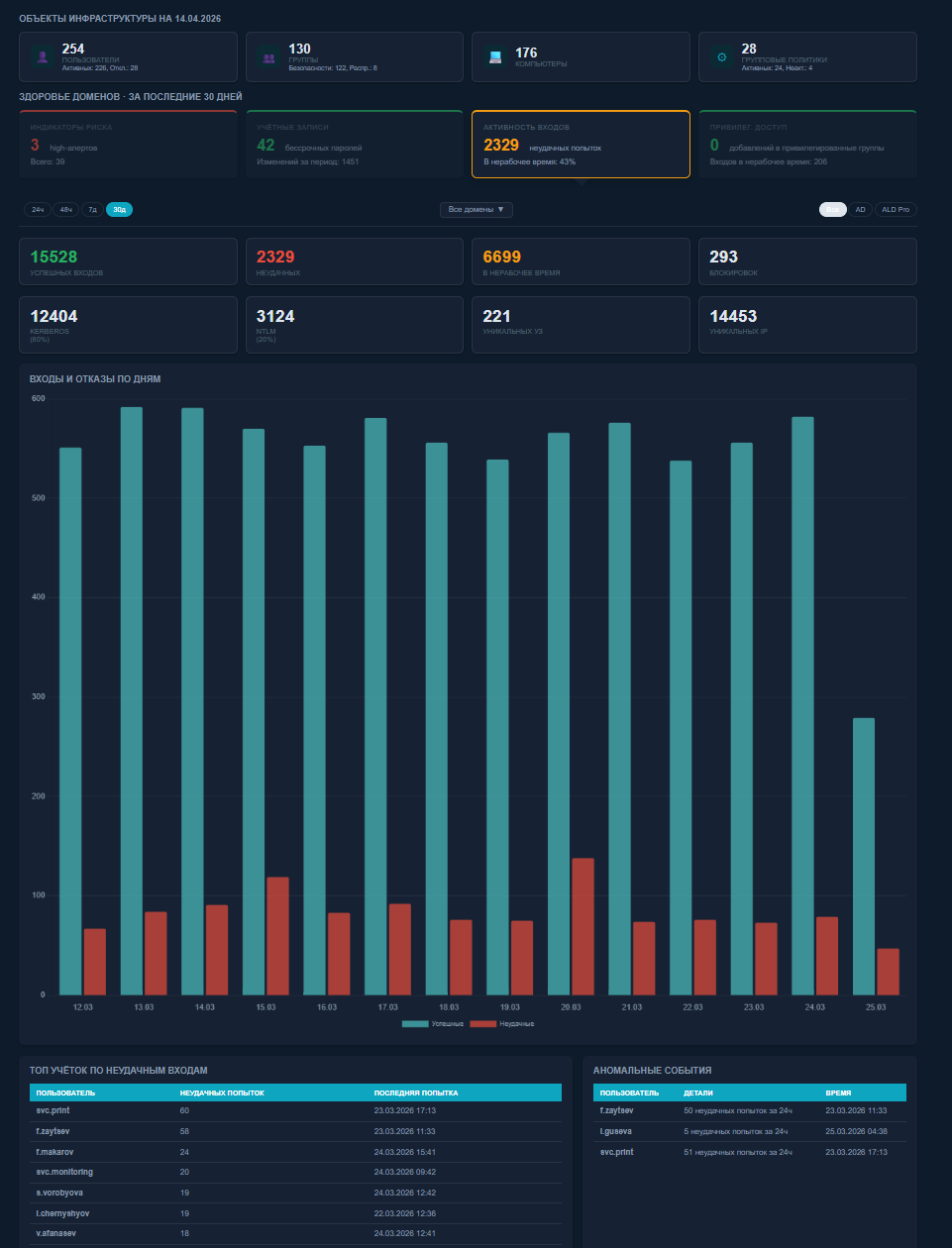Toggle the Неудачные legend swatch
The width and height of the screenshot is (952, 1248).
click(x=483, y=1024)
